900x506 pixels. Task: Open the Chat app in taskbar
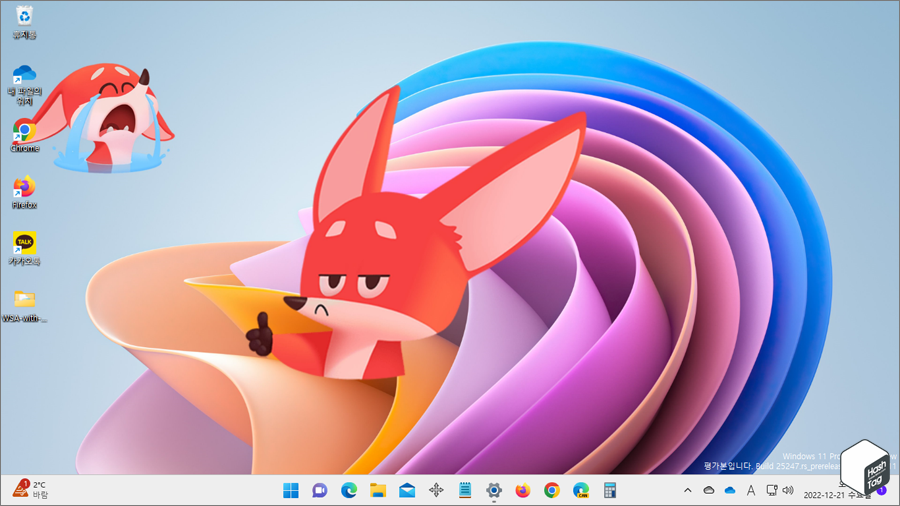pos(320,491)
